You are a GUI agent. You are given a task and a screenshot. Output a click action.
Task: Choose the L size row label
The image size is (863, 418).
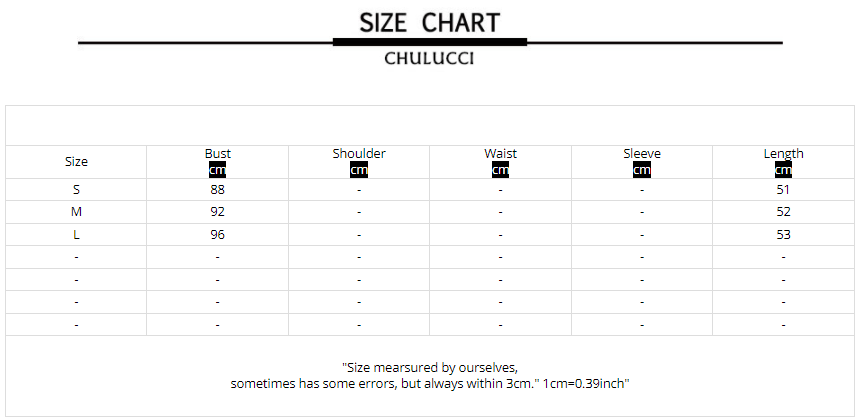coord(76,235)
